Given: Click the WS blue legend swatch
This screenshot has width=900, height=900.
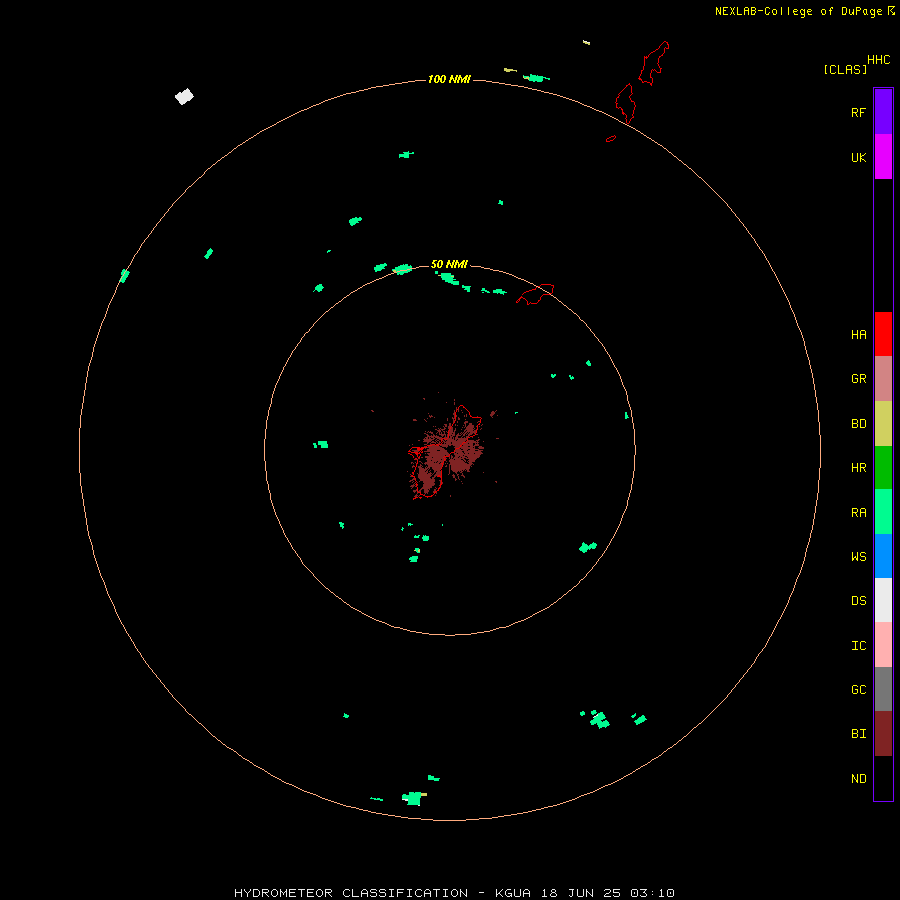Looking at the screenshot, I should (883, 556).
